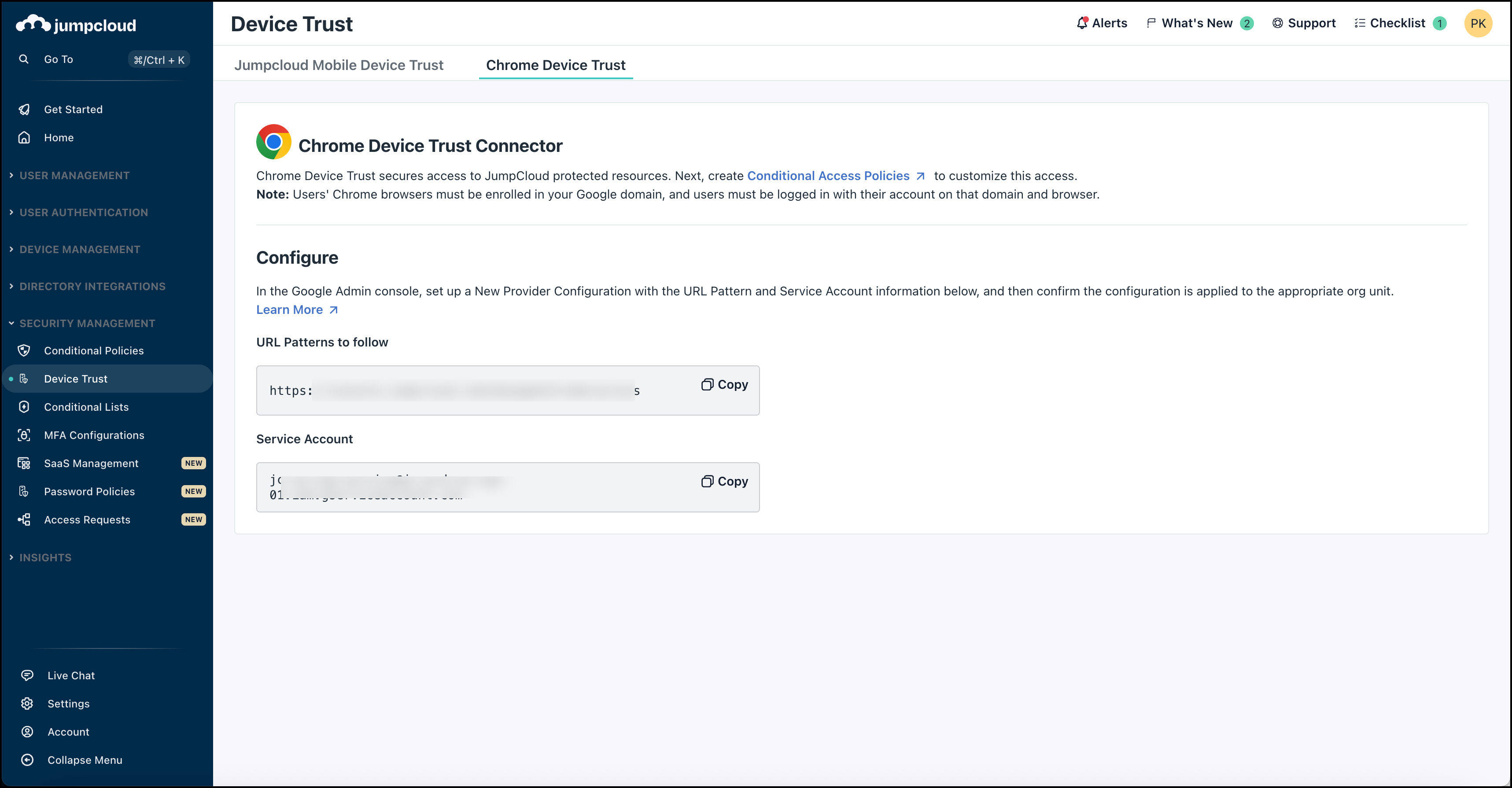Viewport: 1512px width, 788px height.
Task: Click the Service Account label
Action: pyautogui.click(x=305, y=439)
